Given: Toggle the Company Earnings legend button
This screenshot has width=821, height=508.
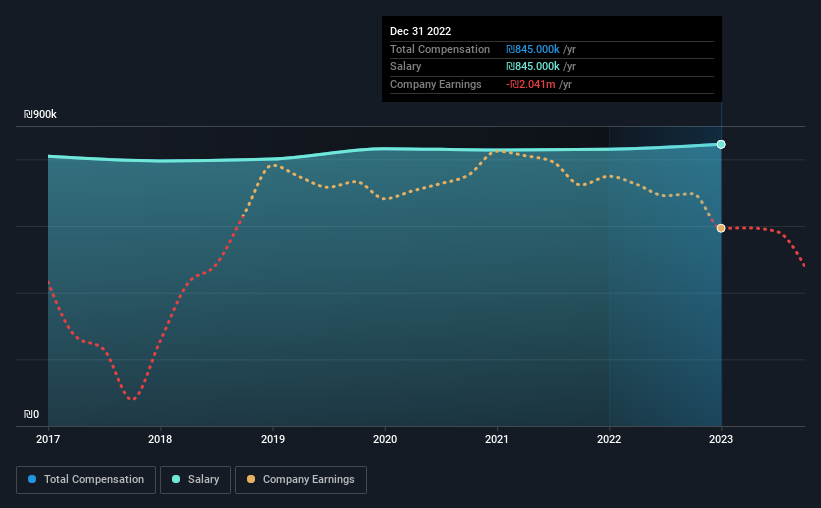Looking at the screenshot, I should click(x=301, y=480).
